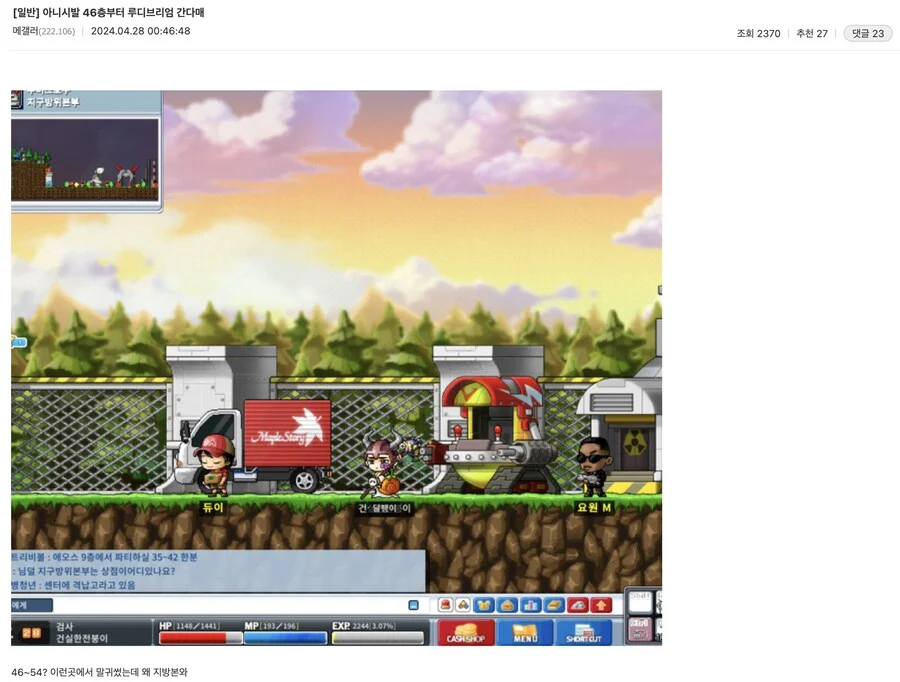Click the author name 메갤러
900x682 pixels.
tap(25, 31)
